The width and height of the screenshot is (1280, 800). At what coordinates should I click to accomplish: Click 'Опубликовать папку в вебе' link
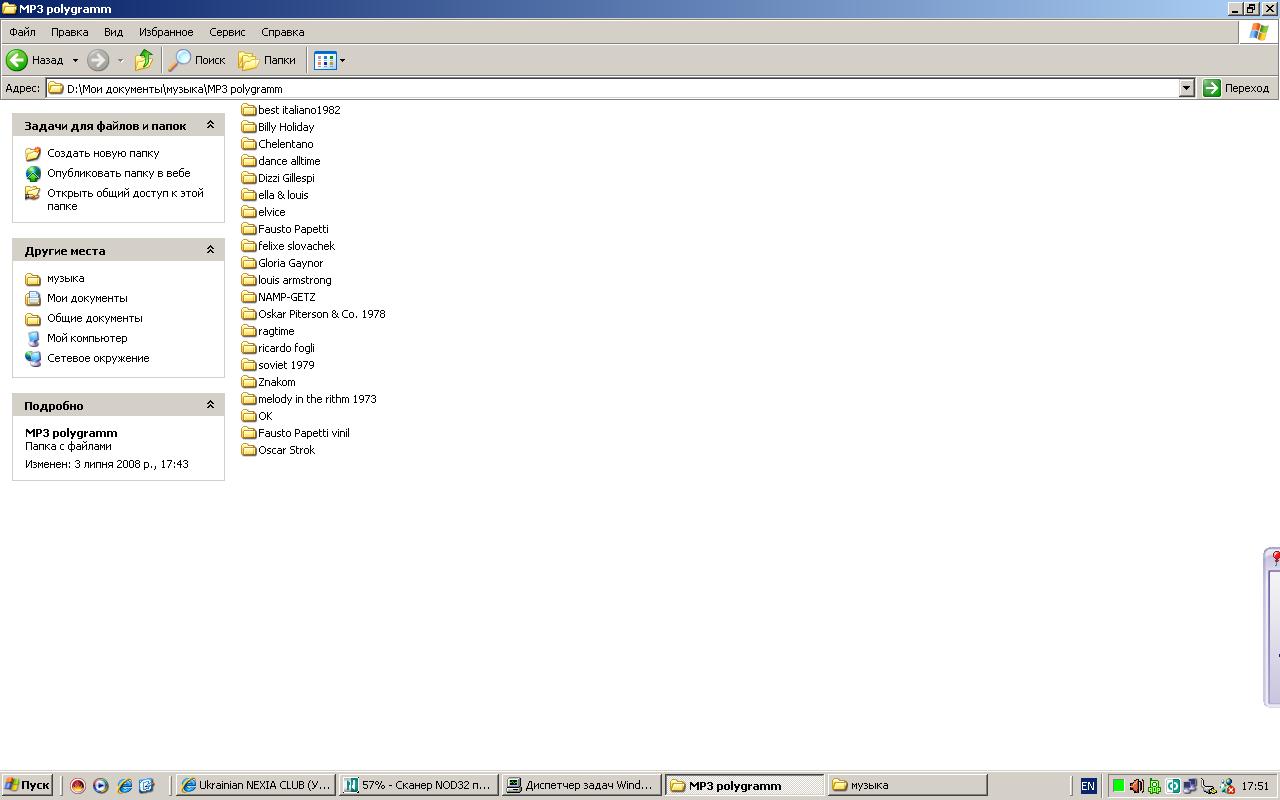(118, 173)
